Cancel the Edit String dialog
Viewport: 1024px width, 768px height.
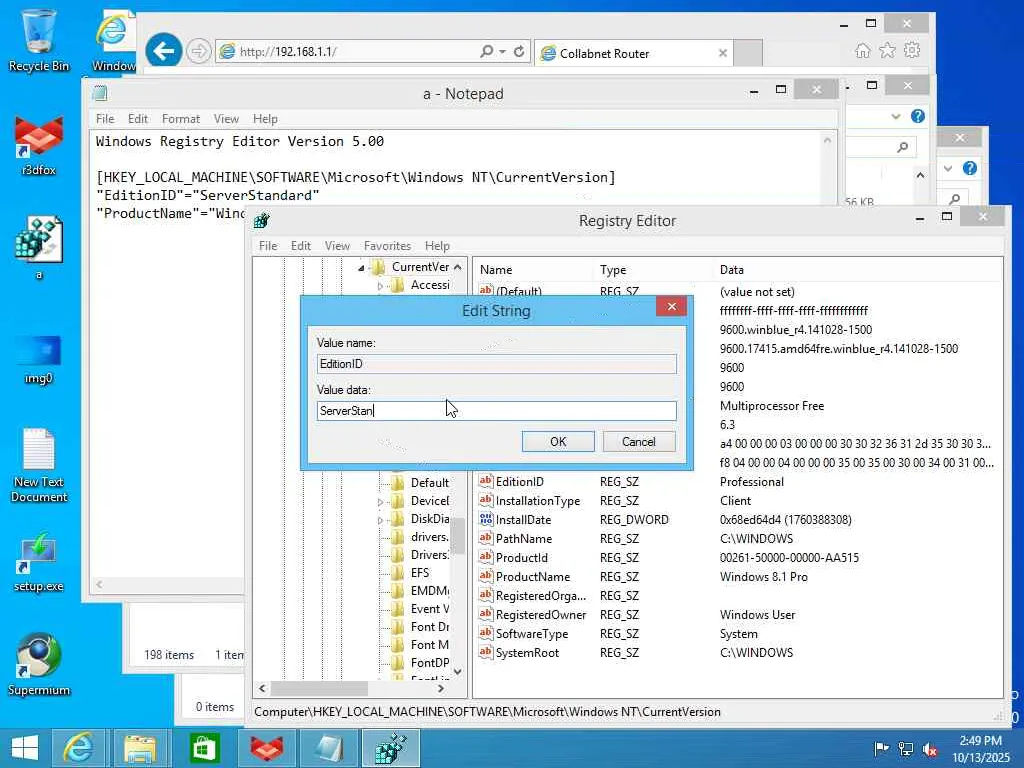pyautogui.click(x=638, y=441)
